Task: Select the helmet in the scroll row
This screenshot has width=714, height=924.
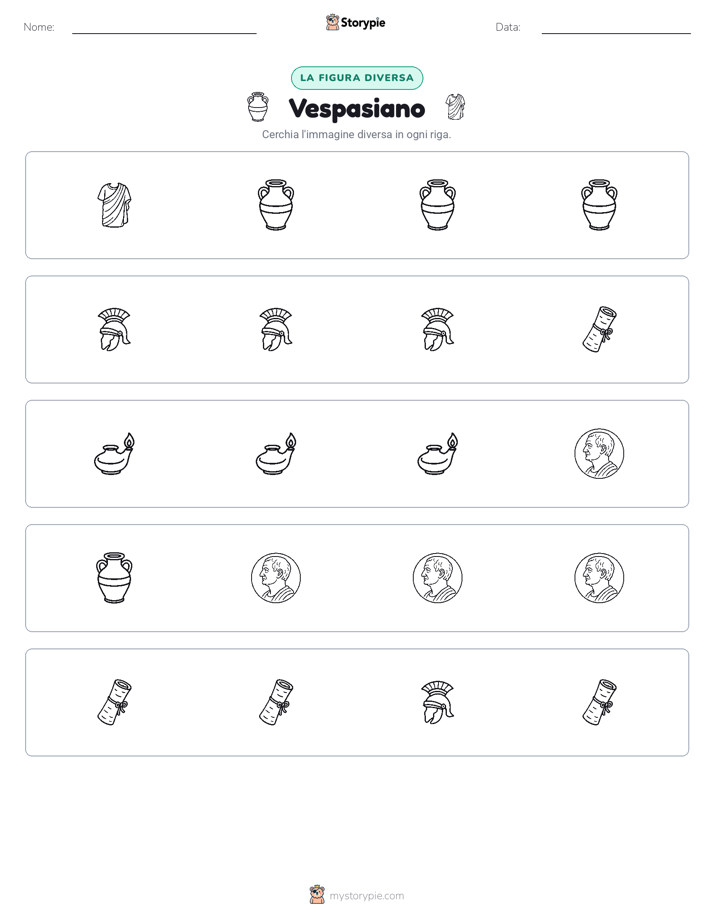Action: [438, 702]
